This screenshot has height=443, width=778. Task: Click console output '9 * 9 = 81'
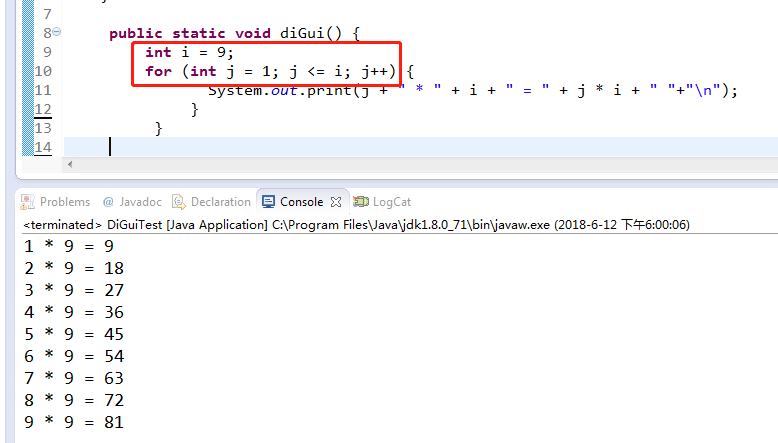click(74, 422)
